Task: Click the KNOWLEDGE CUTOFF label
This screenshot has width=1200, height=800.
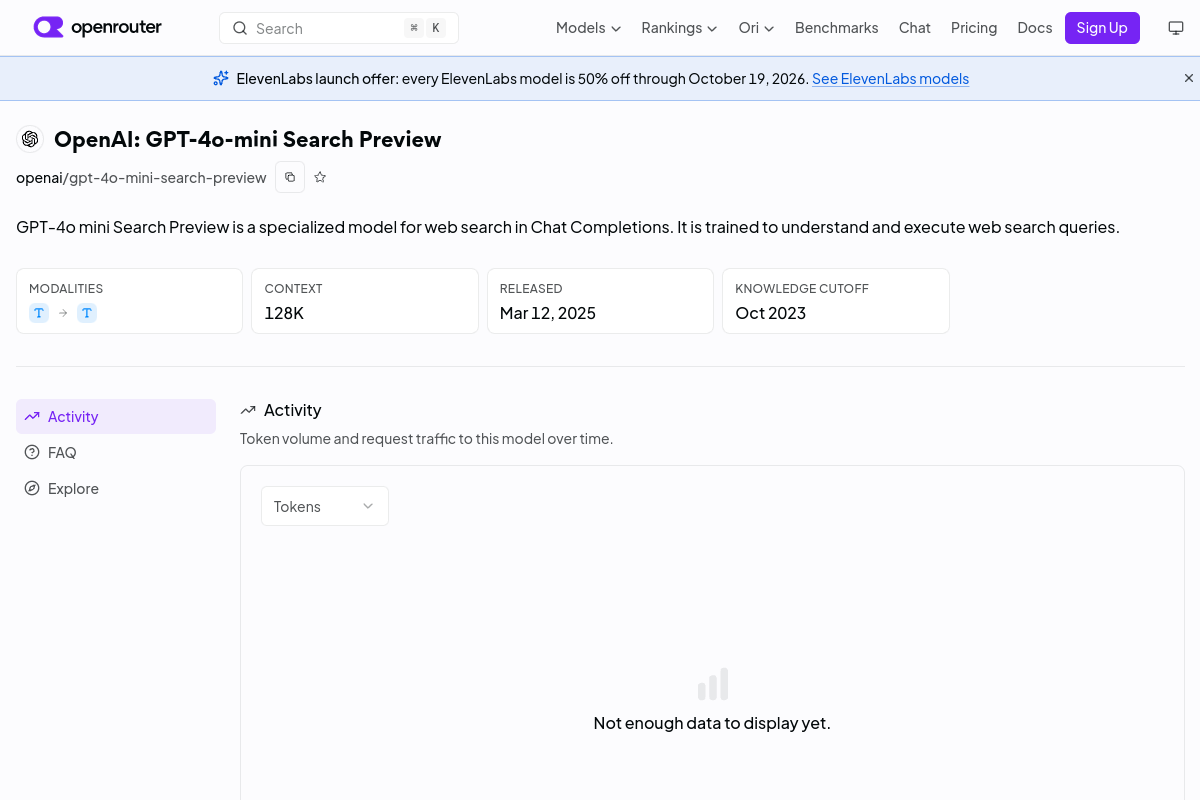Action: click(802, 288)
